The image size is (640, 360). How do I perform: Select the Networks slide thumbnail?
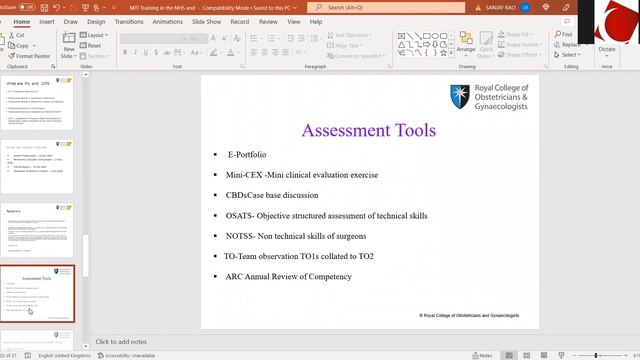[37, 230]
